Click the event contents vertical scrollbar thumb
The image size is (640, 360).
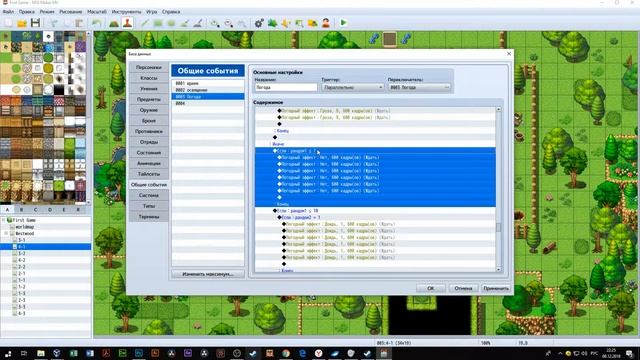498,227
